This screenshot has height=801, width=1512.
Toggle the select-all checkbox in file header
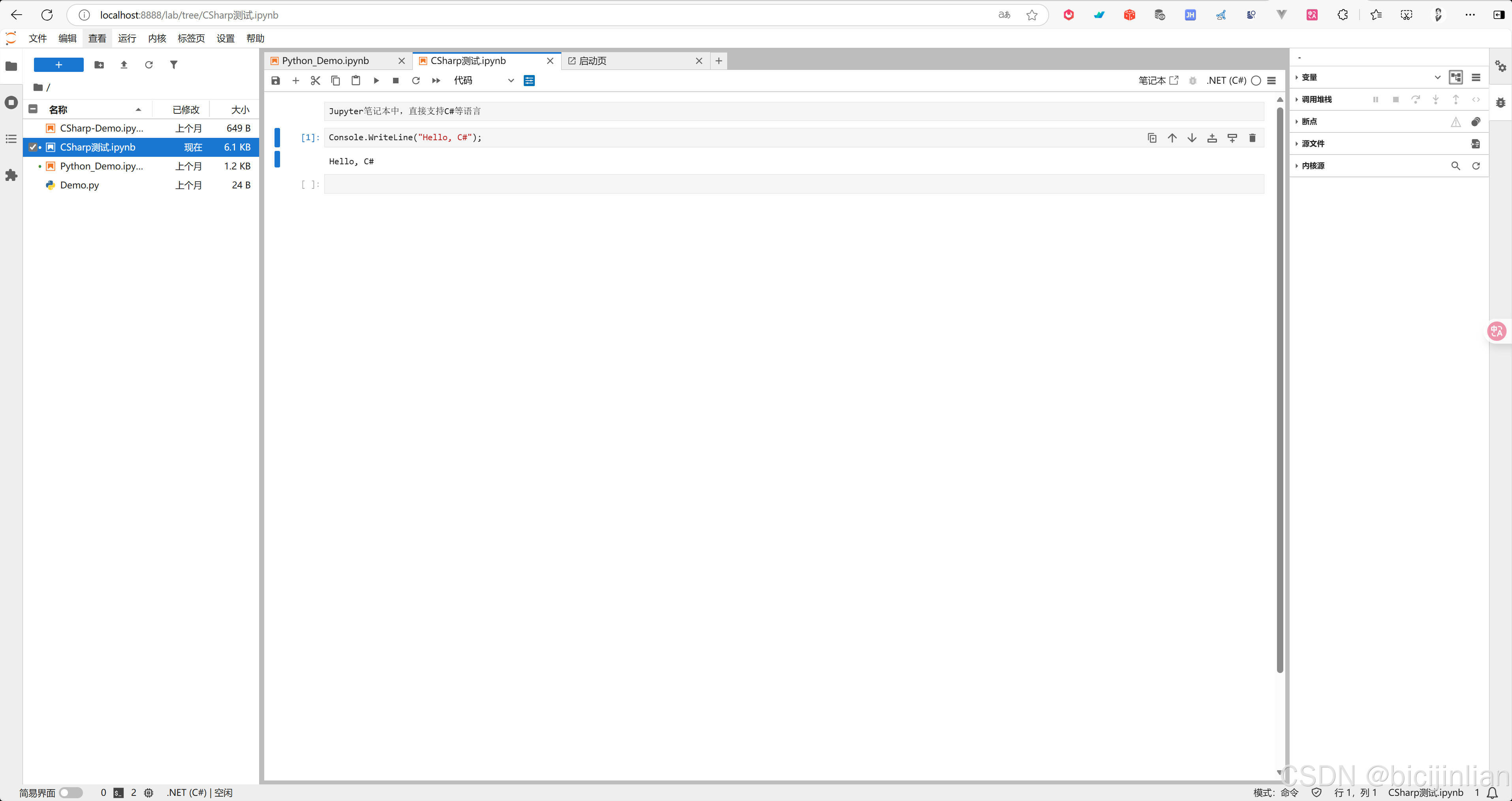(x=33, y=109)
